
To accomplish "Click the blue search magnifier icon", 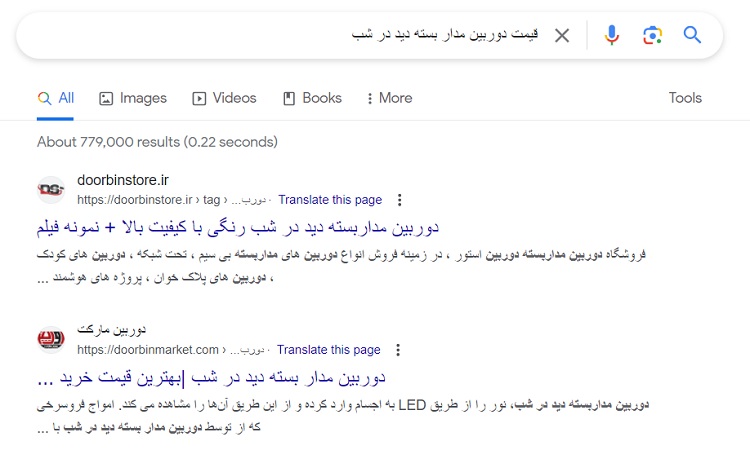I will tap(692, 36).
